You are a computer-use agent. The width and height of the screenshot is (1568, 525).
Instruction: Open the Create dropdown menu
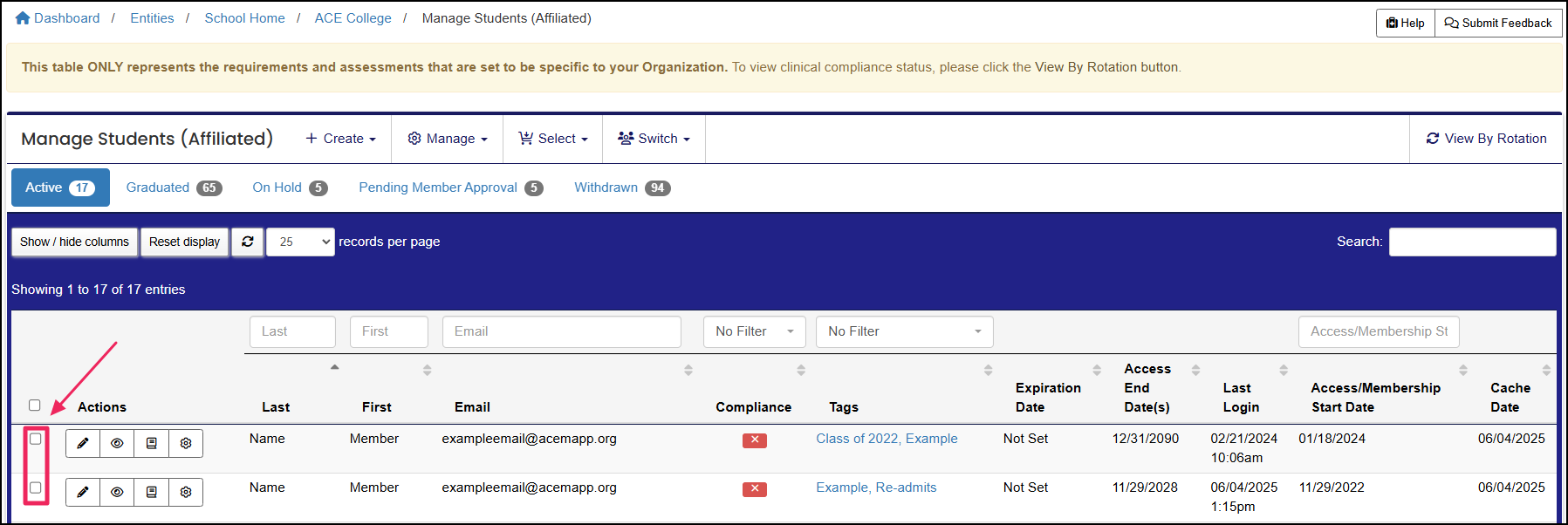(x=340, y=139)
